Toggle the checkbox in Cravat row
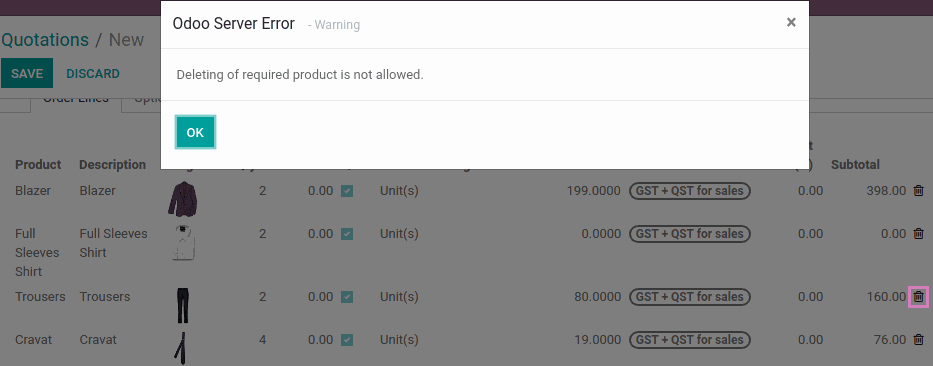The height and width of the screenshot is (366, 933). pyautogui.click(x=347, y=340)
